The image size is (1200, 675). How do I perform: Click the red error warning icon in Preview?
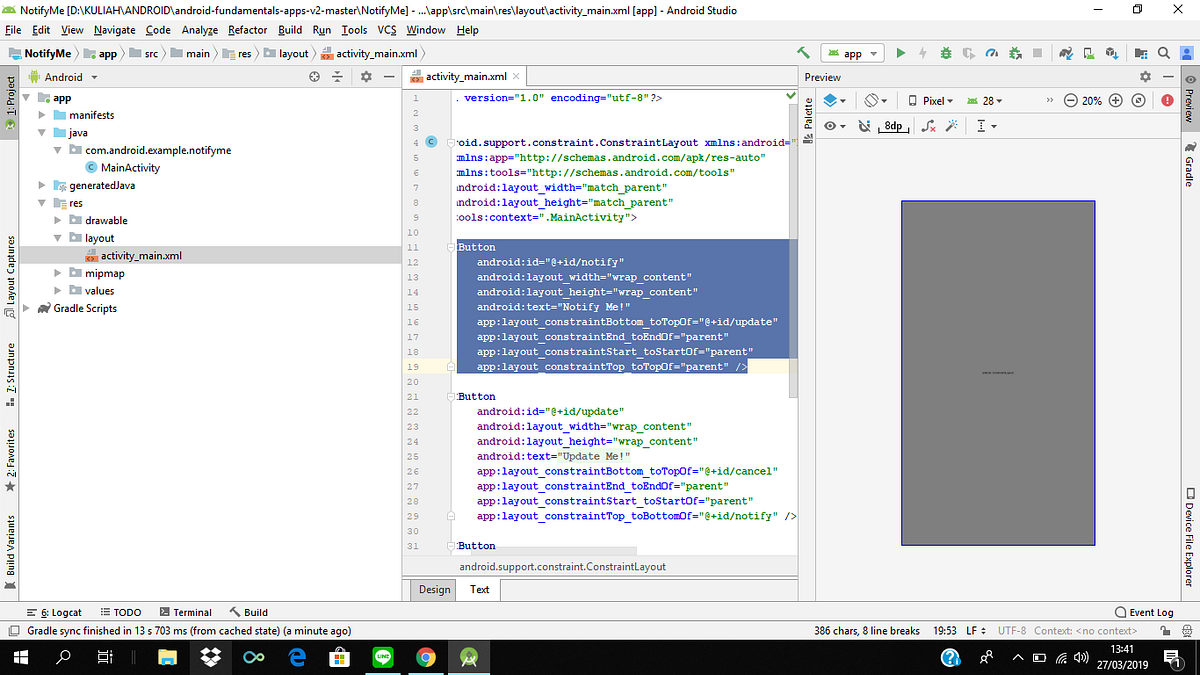pyautogui.click(x=1167, y=101)
